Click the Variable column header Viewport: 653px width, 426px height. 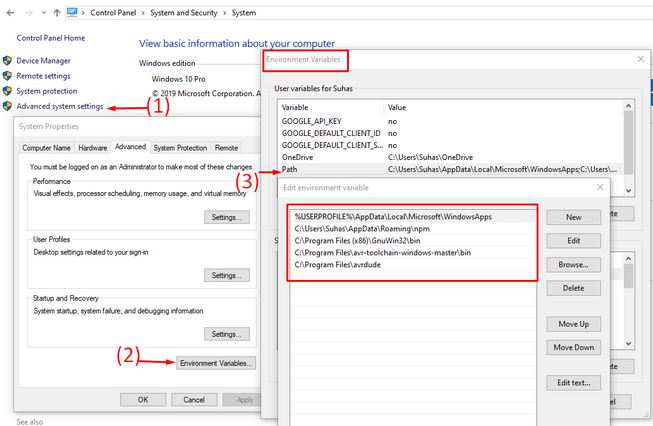coord(331,107)
